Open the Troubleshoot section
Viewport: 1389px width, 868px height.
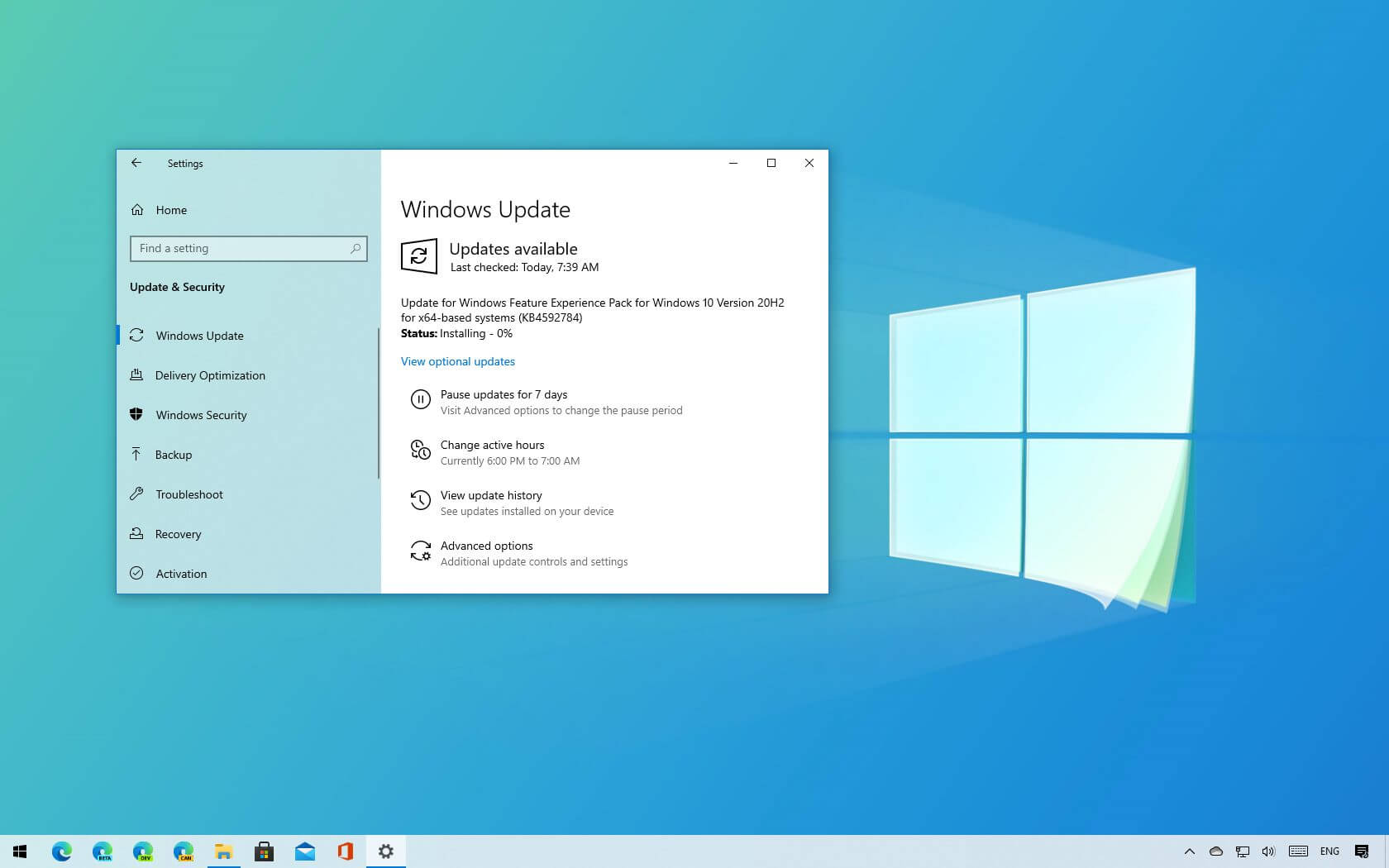(248, 494)
